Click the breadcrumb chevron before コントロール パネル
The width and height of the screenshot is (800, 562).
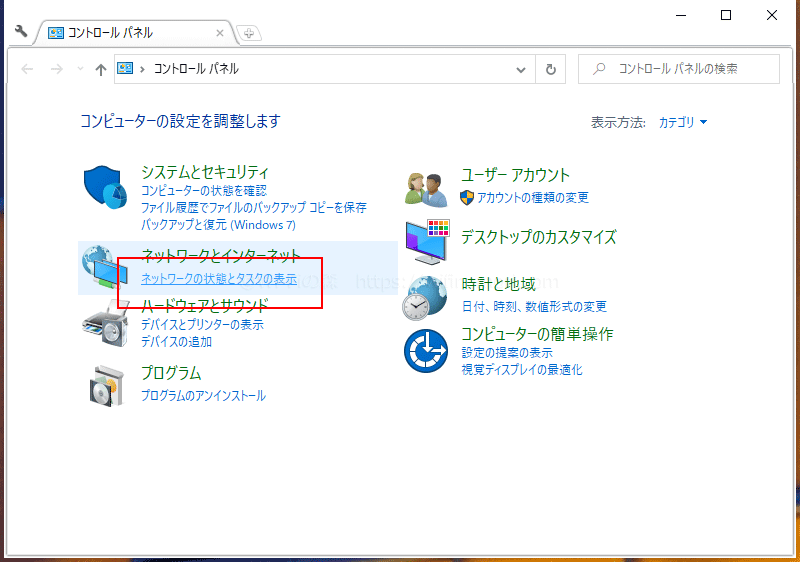[x=142, y=69]
